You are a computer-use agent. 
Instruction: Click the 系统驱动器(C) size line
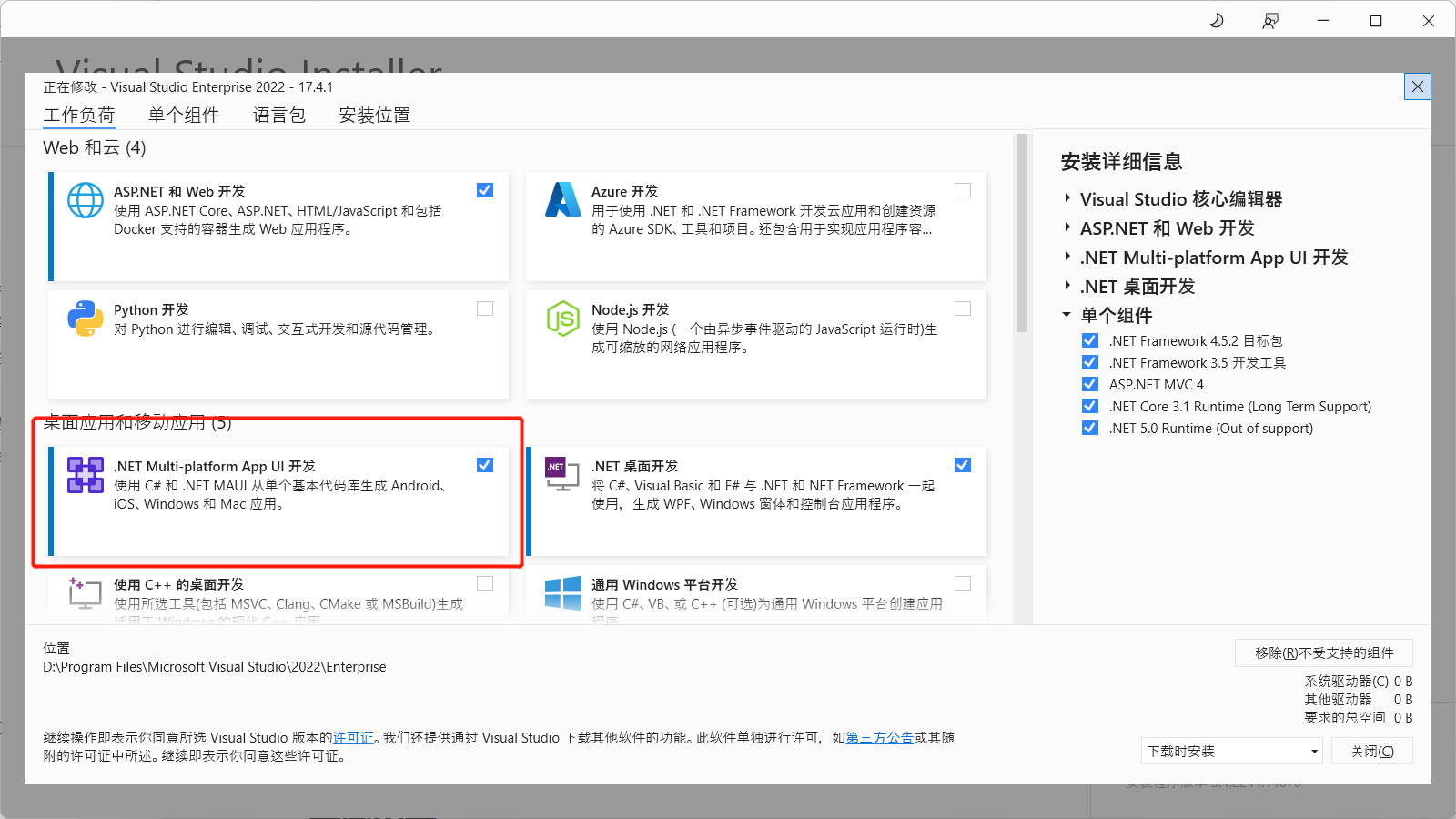pyautogui.click(x=1358, y=681)
